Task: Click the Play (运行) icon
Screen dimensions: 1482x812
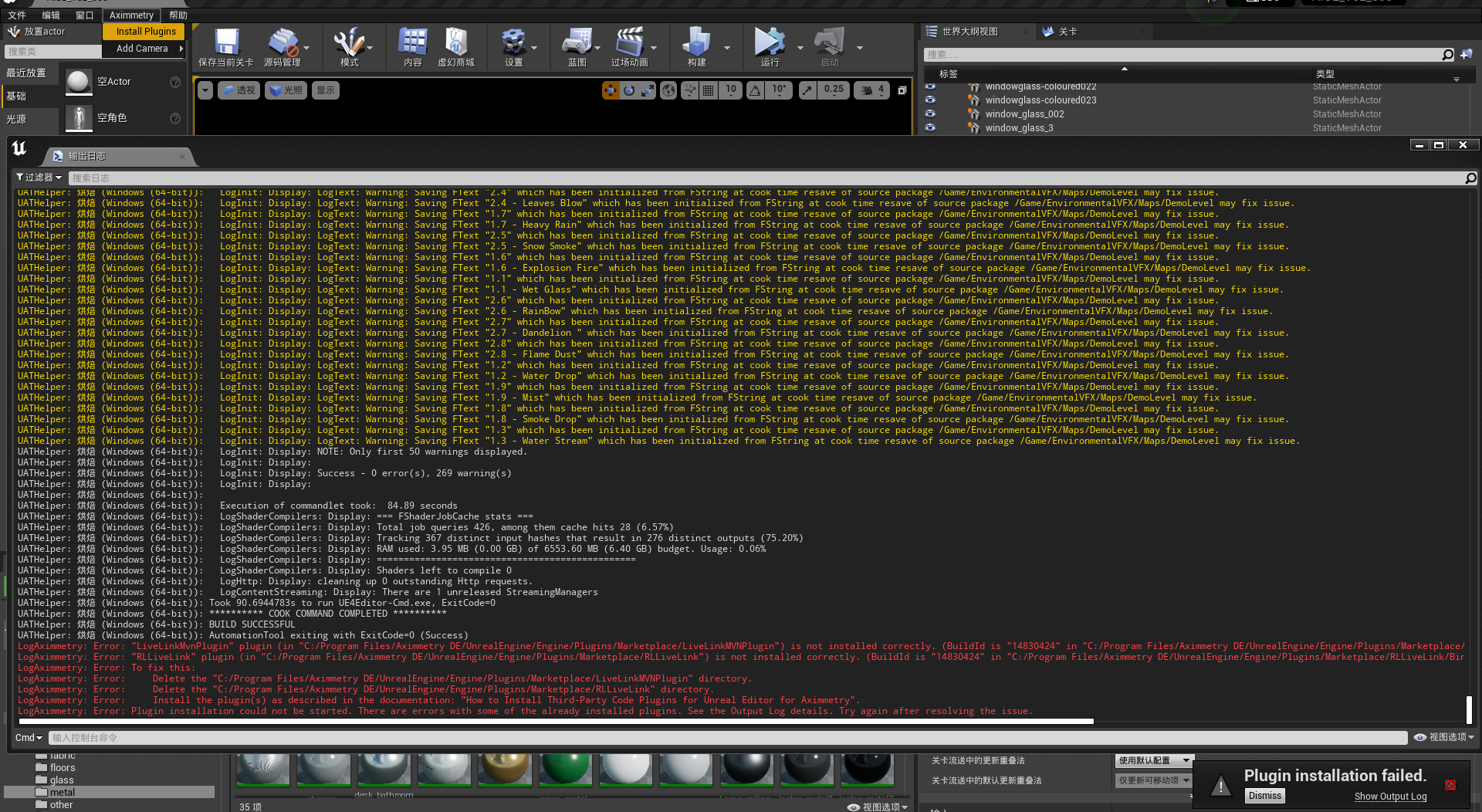Action: tap(770, 42)
